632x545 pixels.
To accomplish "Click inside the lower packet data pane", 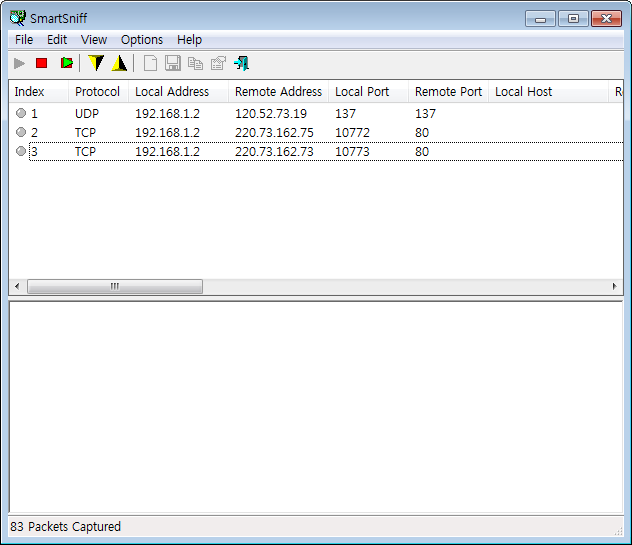I will (x=316, y=407).
